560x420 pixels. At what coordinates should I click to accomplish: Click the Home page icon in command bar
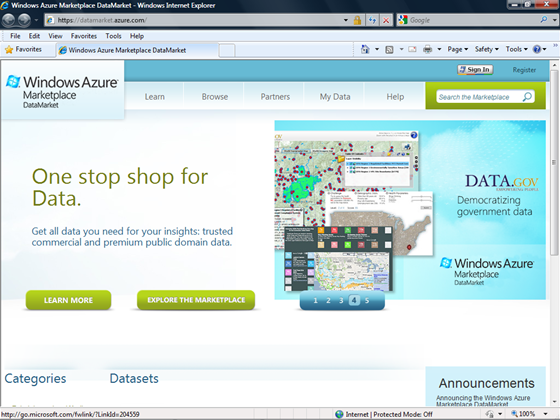coord(365,49)
